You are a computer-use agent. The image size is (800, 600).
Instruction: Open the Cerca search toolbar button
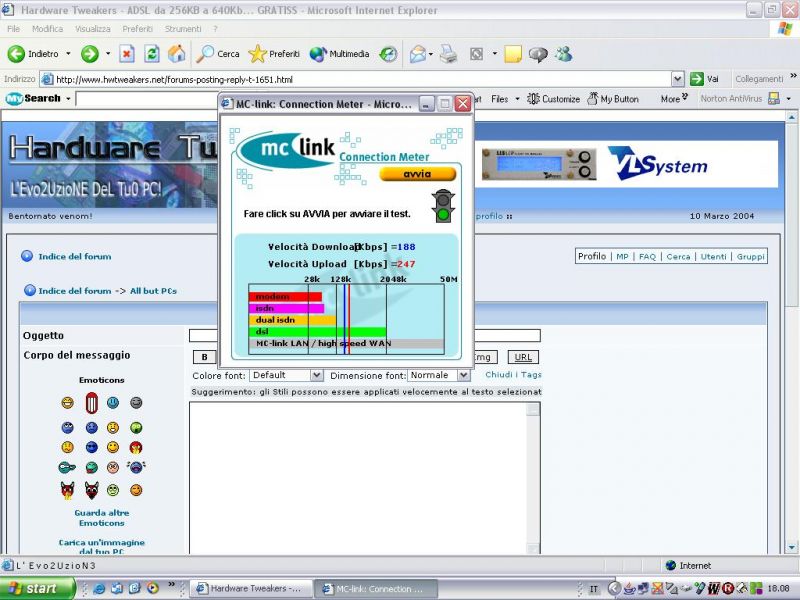(218, 54)
